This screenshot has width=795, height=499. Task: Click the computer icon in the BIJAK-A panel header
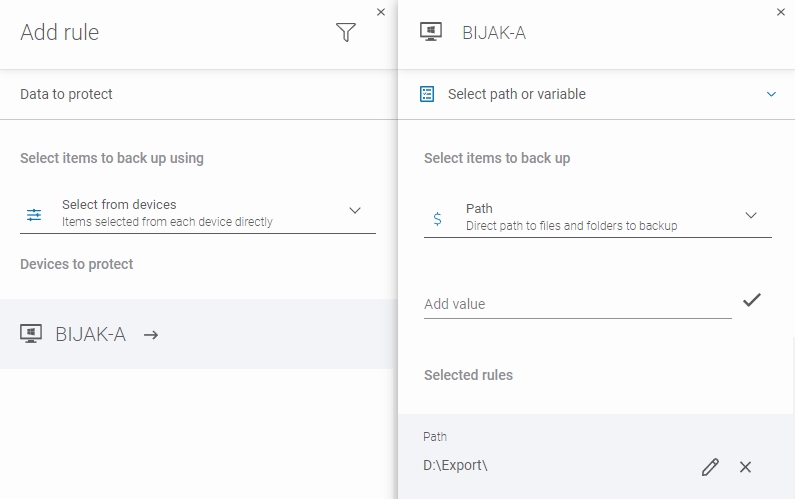432,33
